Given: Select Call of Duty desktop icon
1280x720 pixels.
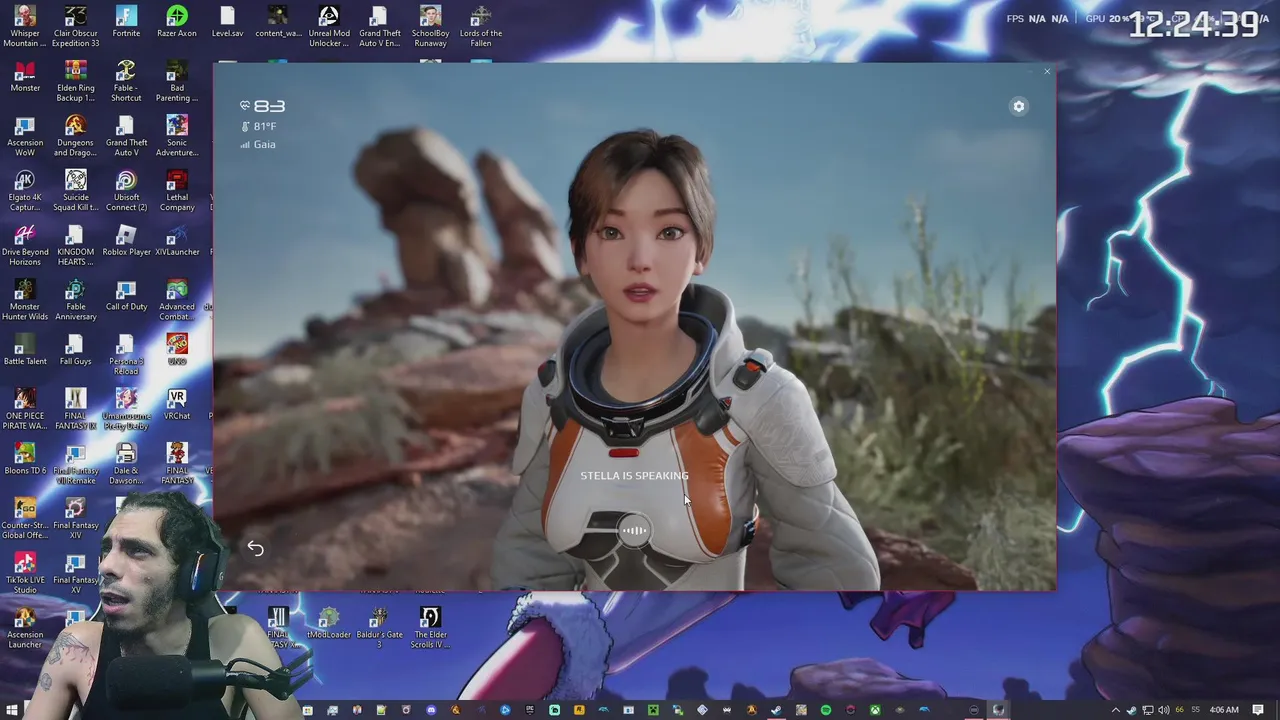Looking at the screenshot, I should 126,296.
